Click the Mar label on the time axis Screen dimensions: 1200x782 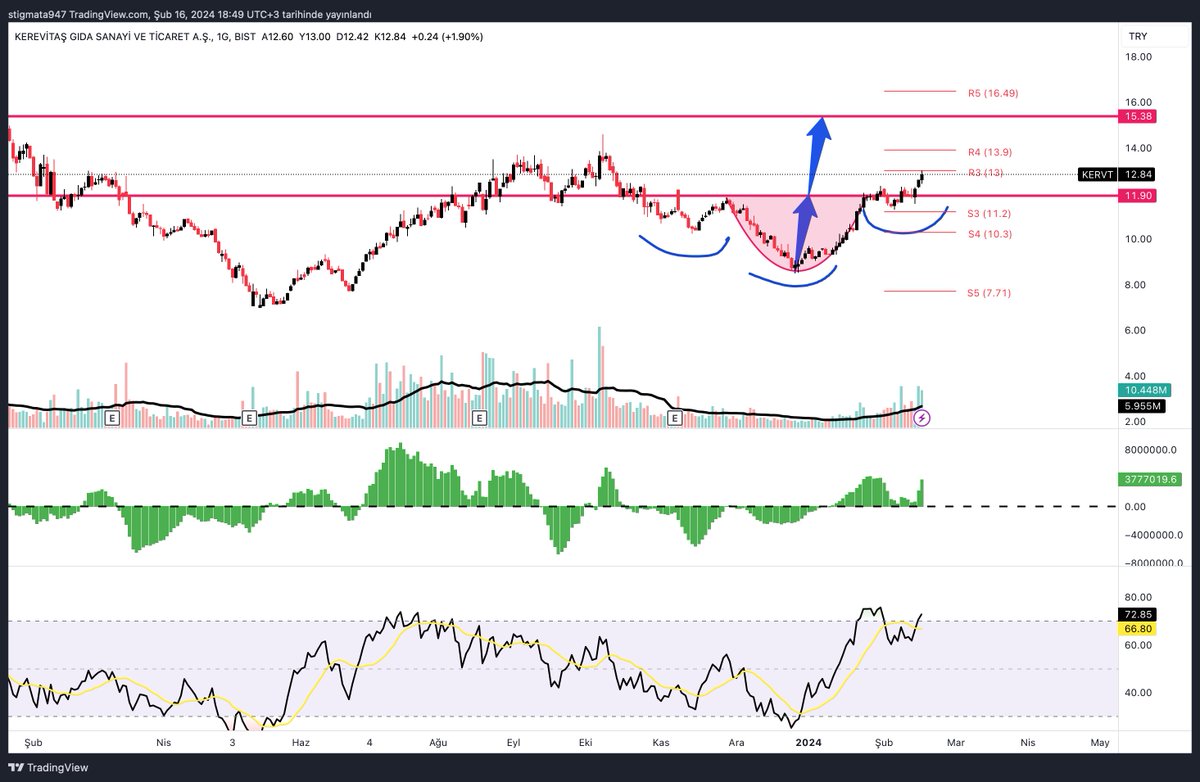tap(956, 743)
